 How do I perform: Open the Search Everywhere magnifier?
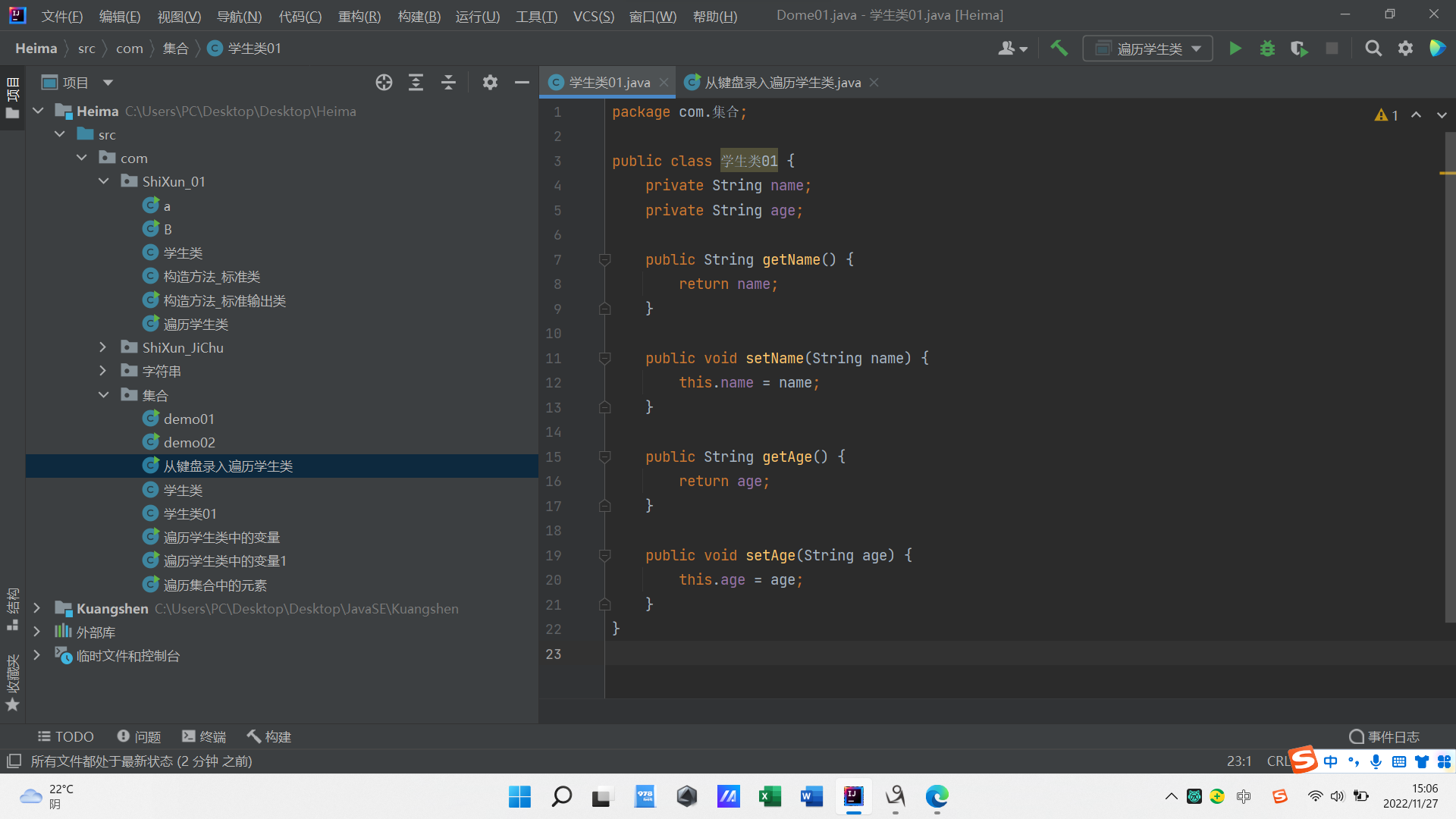click(x=1373, y=49)
